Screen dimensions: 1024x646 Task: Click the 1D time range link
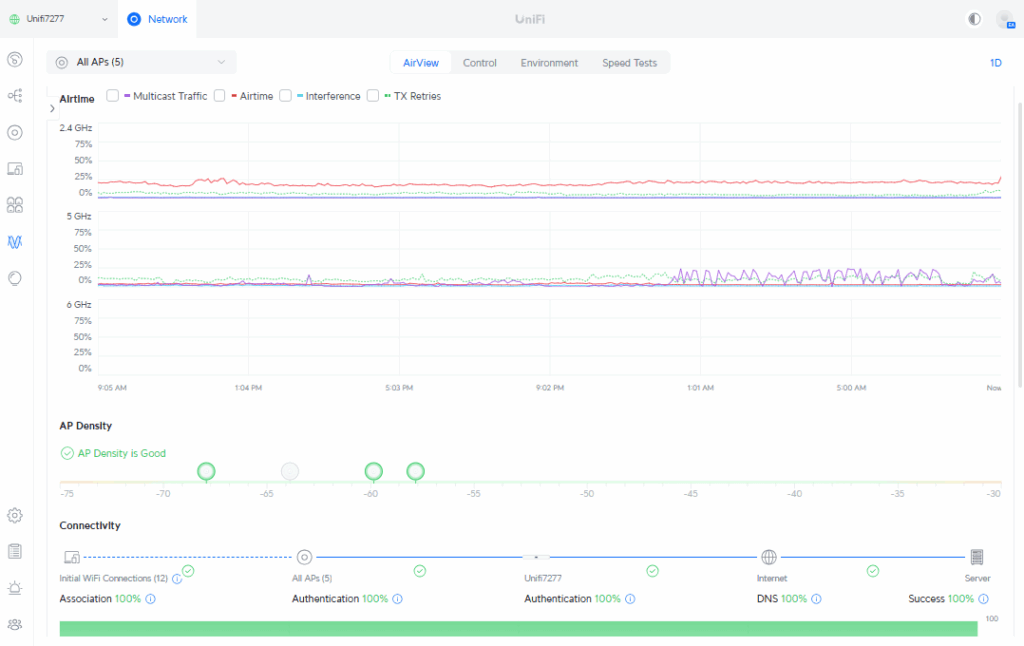pyautogui.click(x=995, y=63)
